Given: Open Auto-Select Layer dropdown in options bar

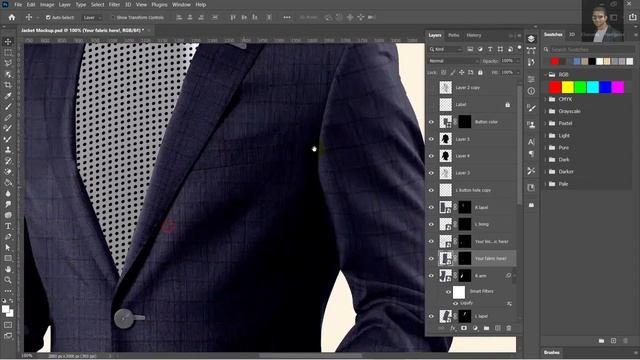Looking at the screenshot, I should pyautogui.click(x=92, y=18).
